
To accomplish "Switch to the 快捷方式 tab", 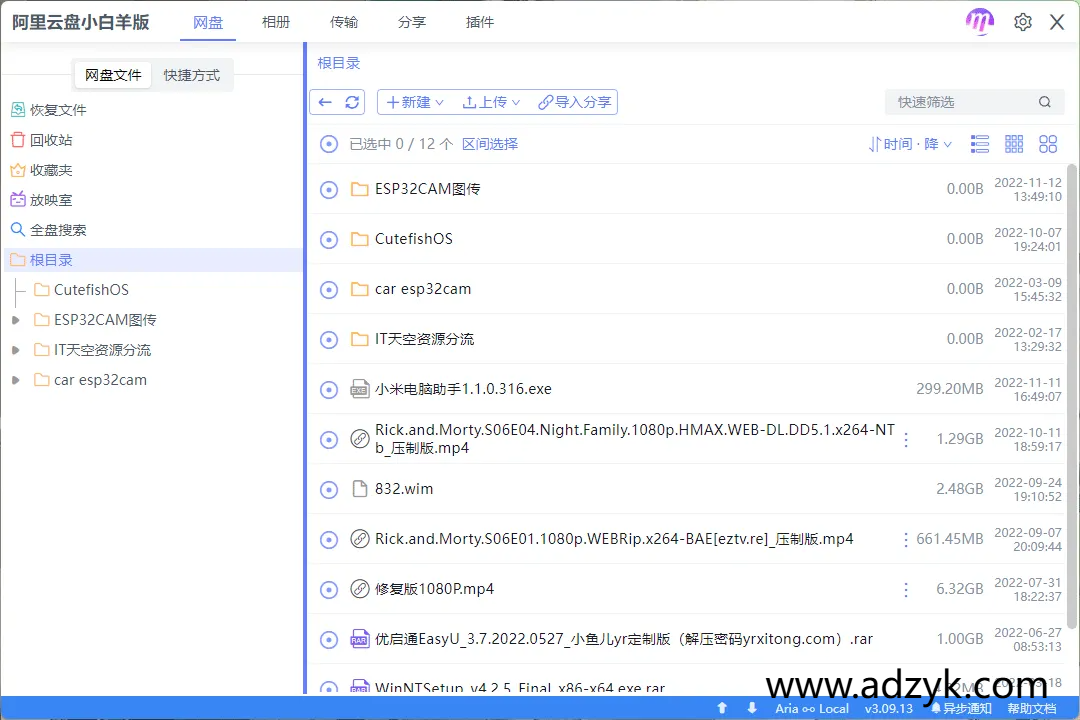I will coord(192,74).
